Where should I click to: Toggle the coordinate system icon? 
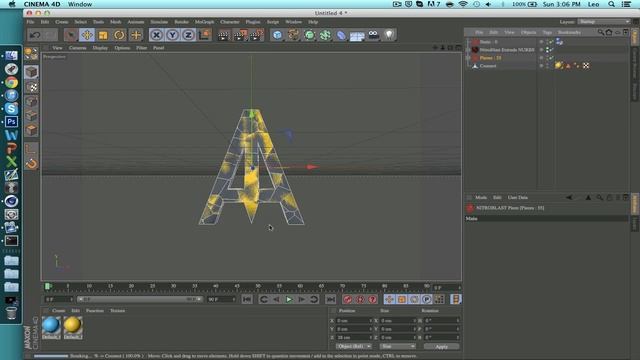point(204,35)
